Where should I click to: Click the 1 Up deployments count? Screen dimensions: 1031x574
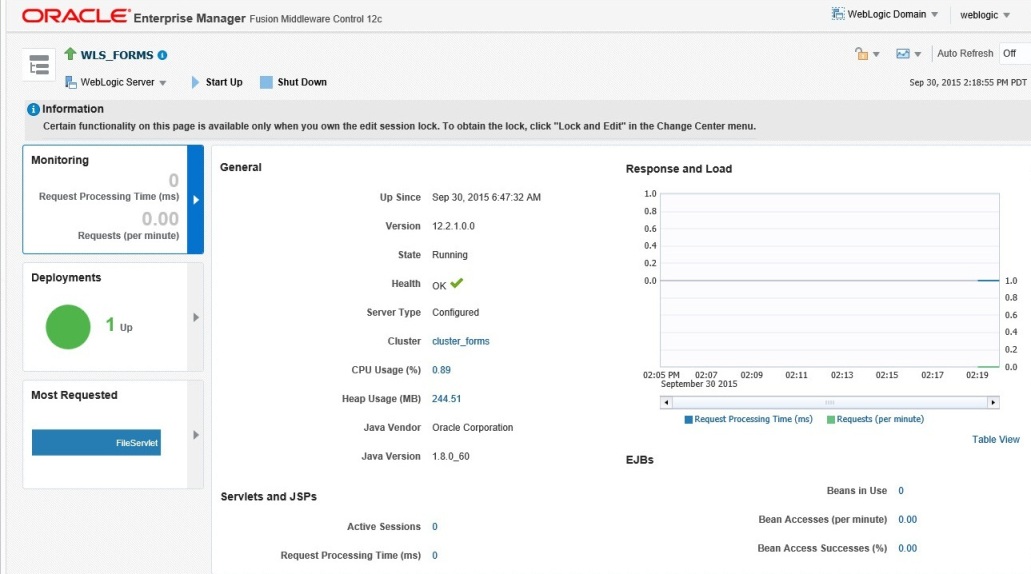pos(119,325)
